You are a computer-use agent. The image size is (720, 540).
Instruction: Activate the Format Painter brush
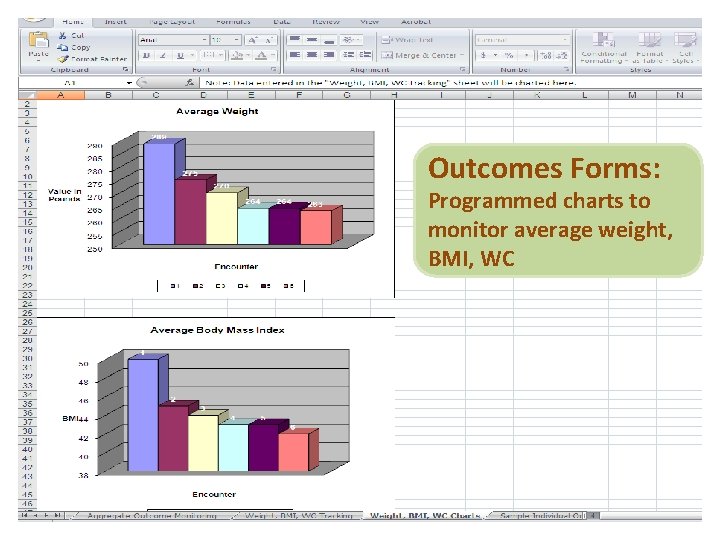(x=63, y=59)
